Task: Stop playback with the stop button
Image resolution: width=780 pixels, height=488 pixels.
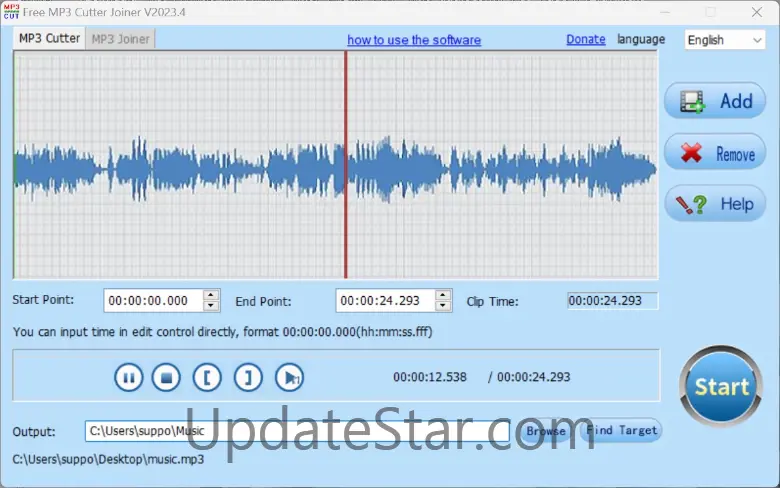Action: pos(166,378)
